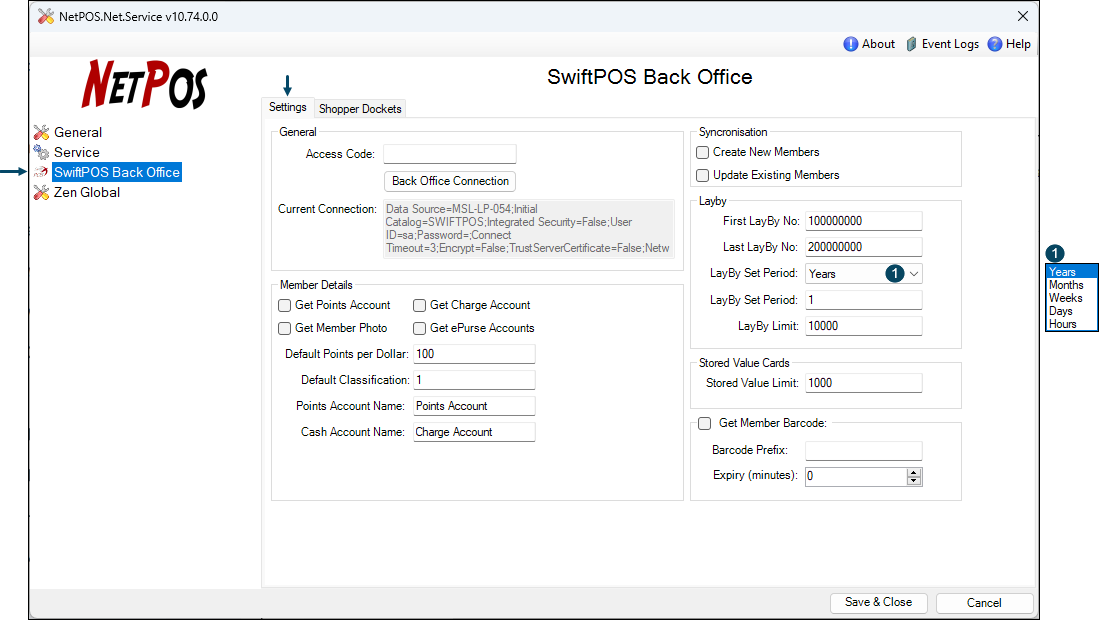1099x620 pixels.
Task: Check the Get Member Photo option
Action: 284,328
